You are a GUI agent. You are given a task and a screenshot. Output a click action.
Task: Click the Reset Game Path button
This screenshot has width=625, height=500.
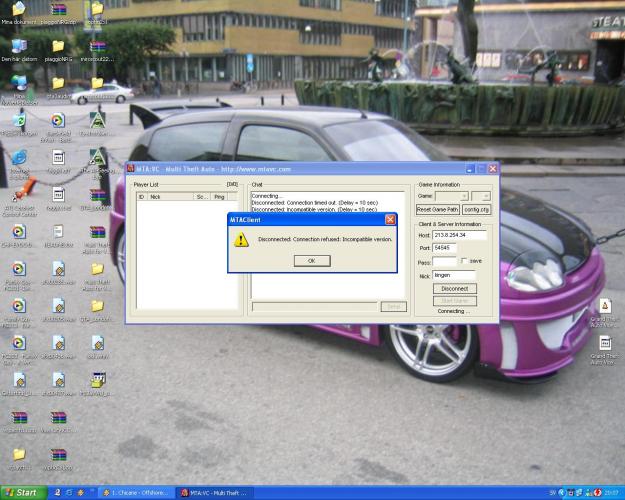[438, 210]
